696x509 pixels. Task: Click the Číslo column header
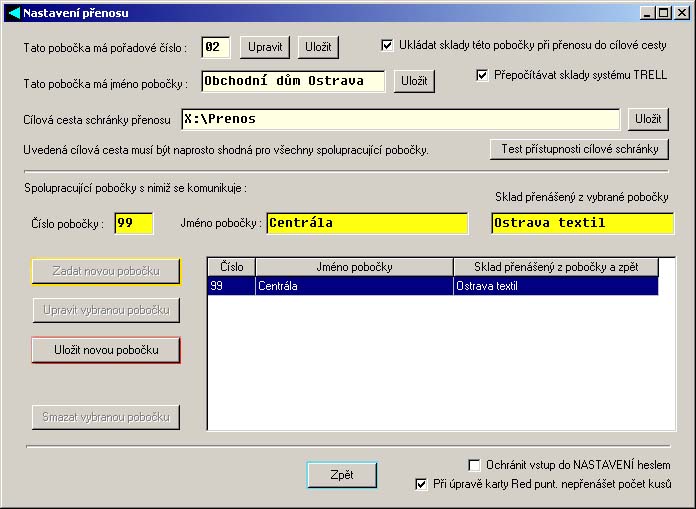231,267
